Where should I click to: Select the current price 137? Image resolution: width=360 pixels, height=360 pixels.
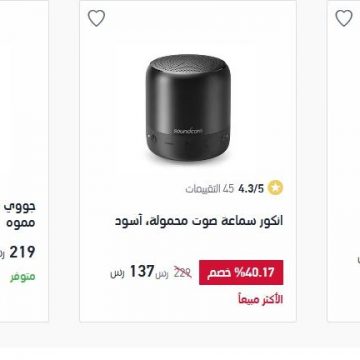tap(142, 271)
